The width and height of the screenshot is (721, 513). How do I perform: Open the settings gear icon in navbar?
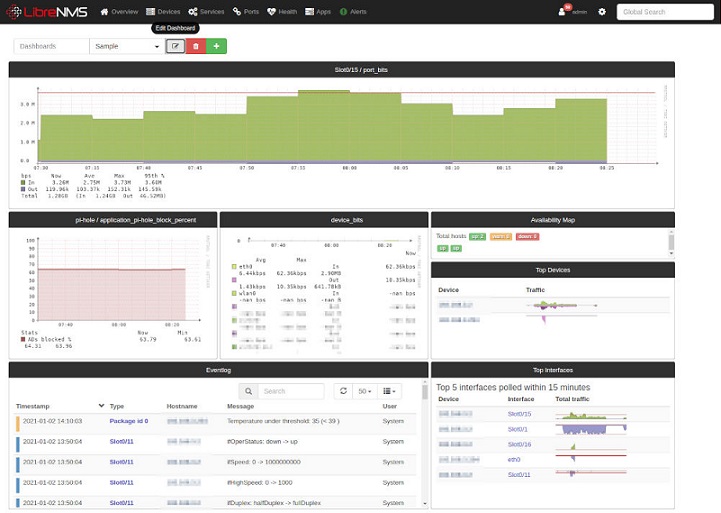(601, 12)
